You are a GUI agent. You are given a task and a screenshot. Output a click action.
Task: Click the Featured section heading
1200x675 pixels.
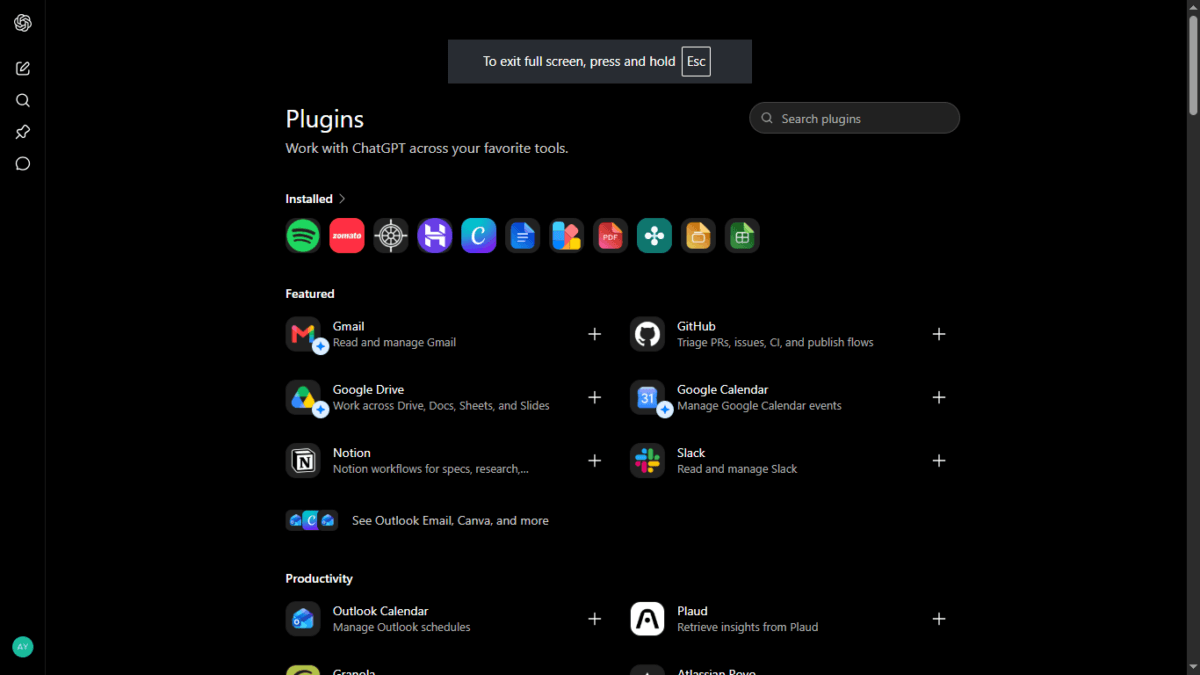310,294
